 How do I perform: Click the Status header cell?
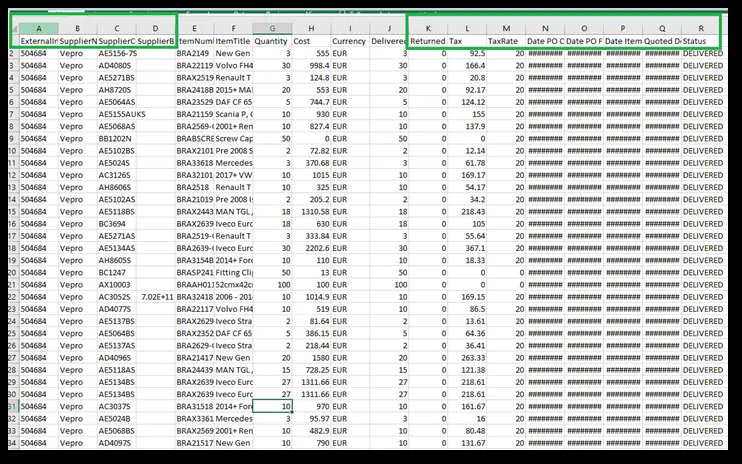coord(701,41)
